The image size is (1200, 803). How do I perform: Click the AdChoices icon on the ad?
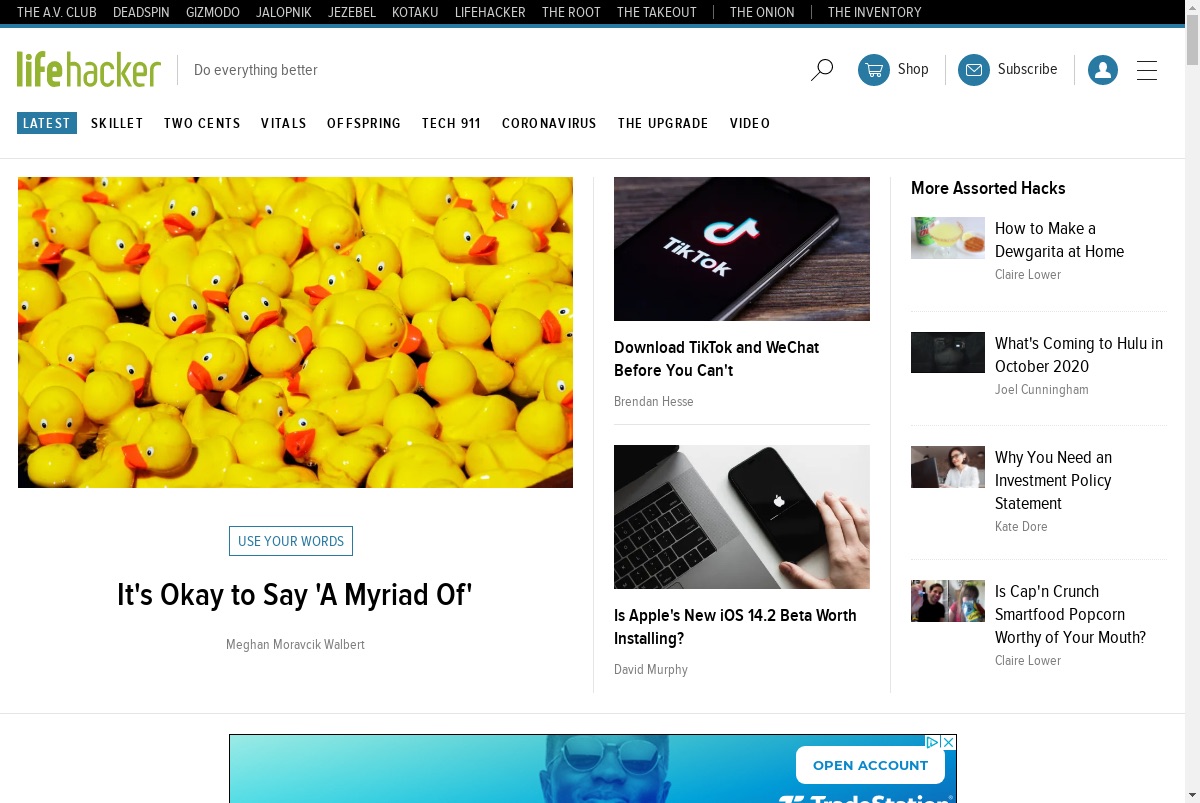click(x=932, y=742)
